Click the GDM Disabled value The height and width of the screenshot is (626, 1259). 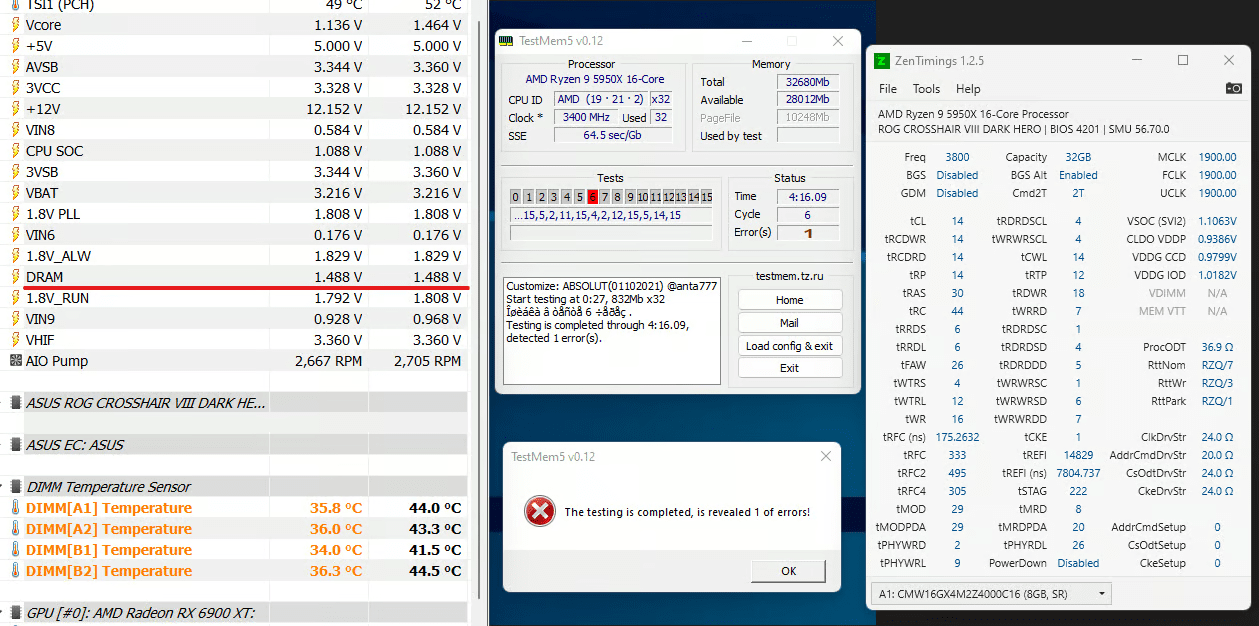[x=957, y=193]
